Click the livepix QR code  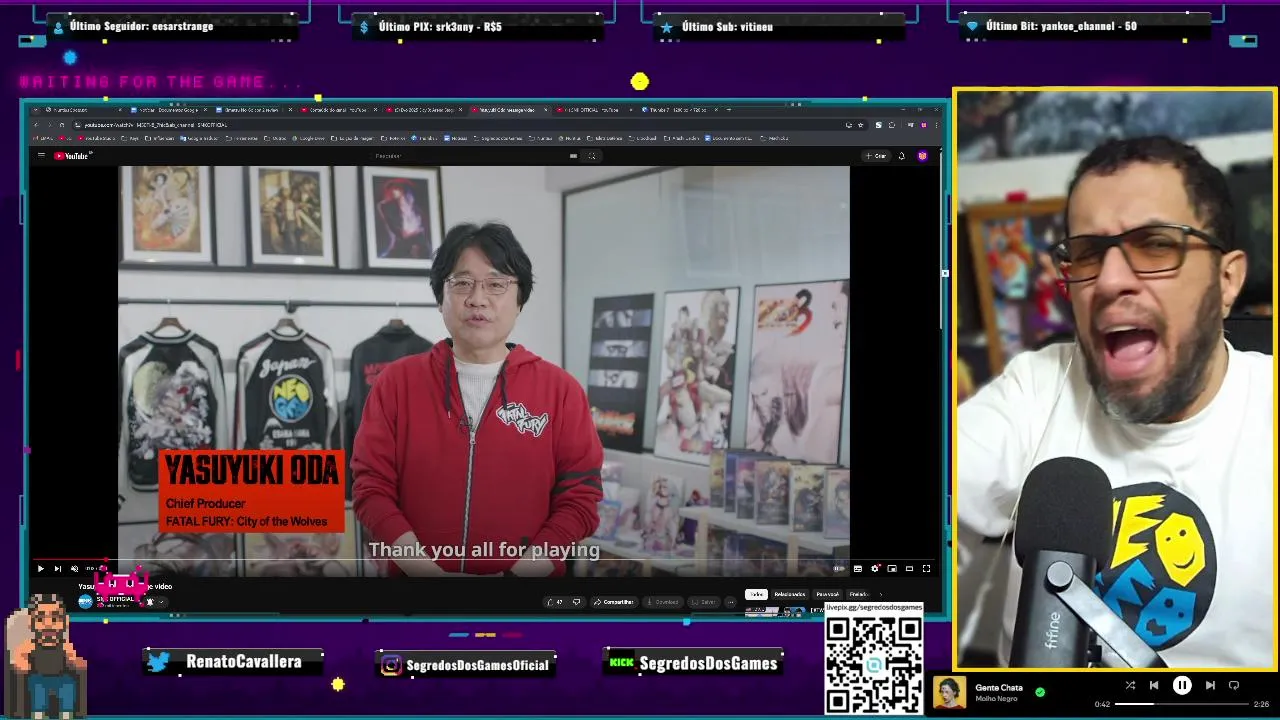[874, 664]
